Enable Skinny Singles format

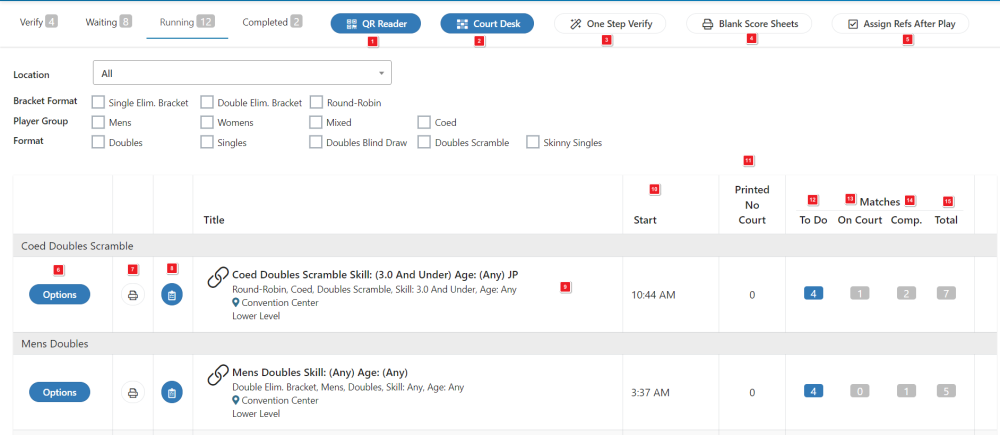[x=533, y=142]
